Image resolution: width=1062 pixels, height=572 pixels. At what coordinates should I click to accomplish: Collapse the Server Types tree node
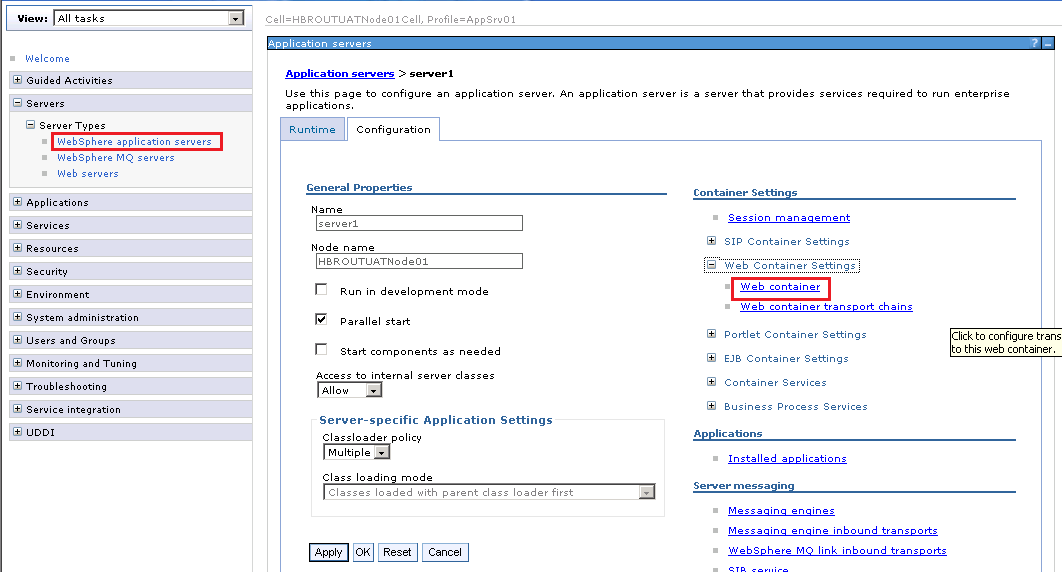tap(30, 125)
